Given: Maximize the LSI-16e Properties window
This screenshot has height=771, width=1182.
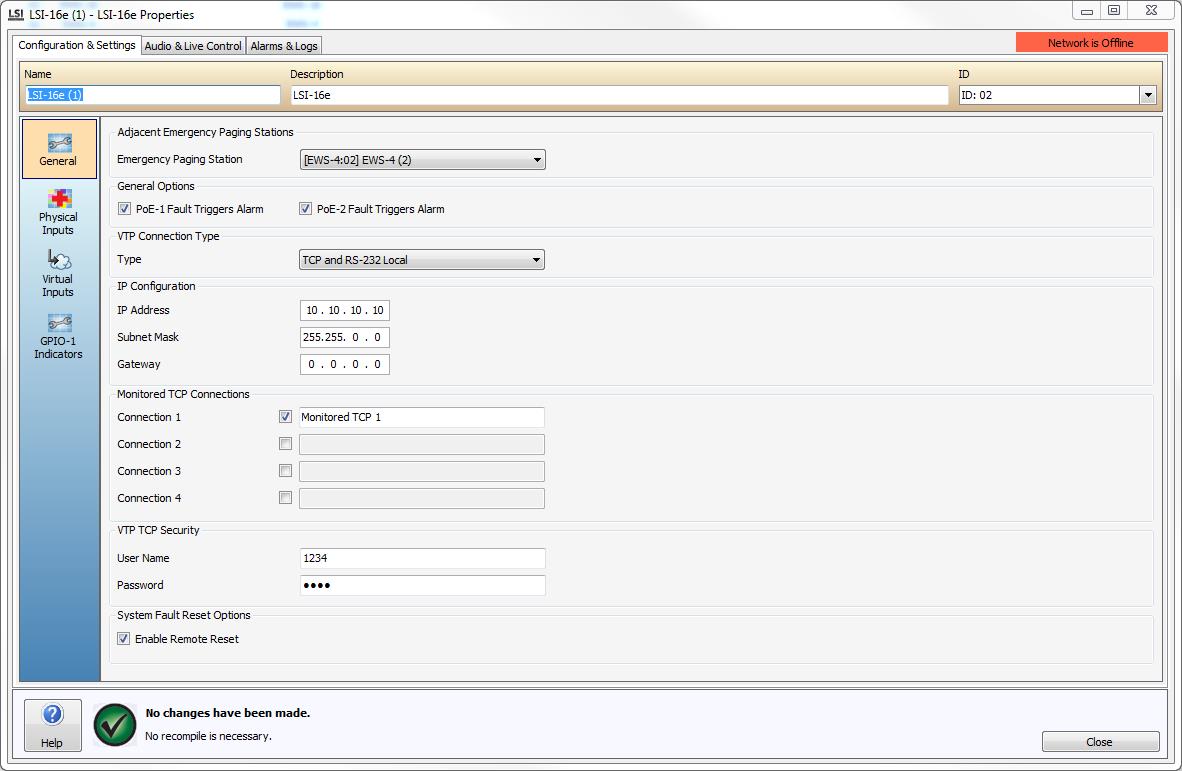Looking at the screenshot, I should point(1113,11).
